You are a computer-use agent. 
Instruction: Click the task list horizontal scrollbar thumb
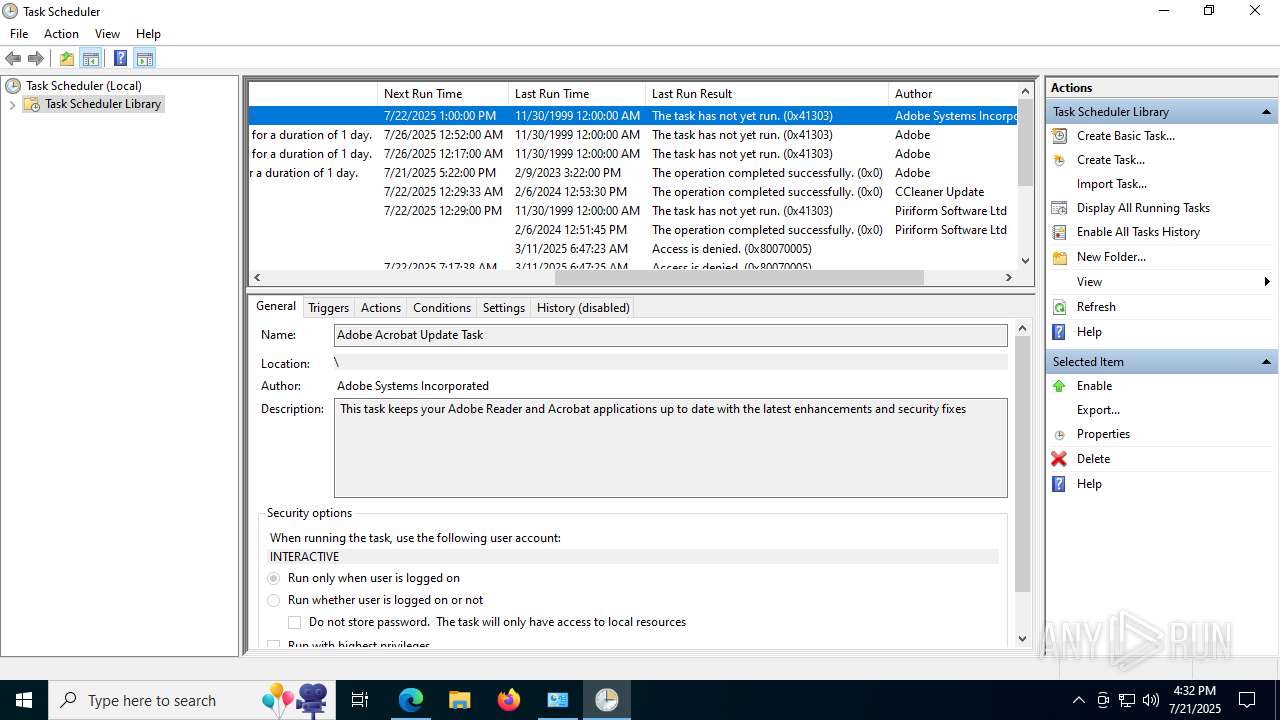740,278
